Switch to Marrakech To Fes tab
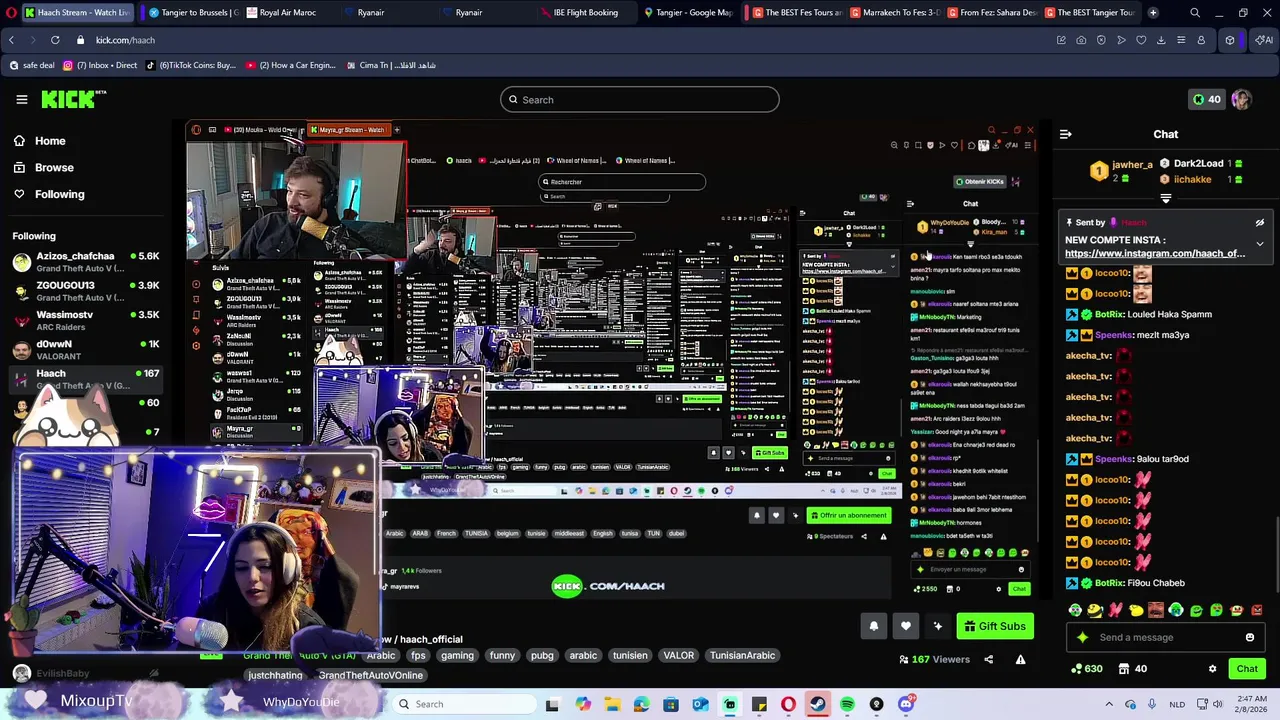1280x720 pixels. coord(893,12)
